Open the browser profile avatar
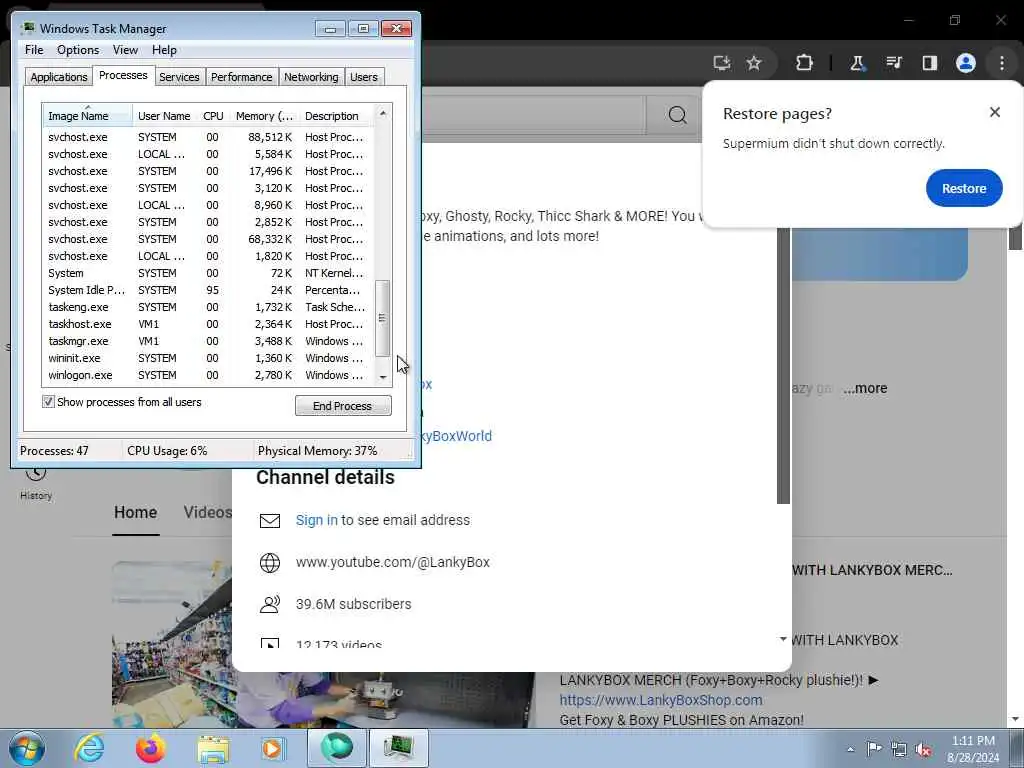 pos(966,63)
